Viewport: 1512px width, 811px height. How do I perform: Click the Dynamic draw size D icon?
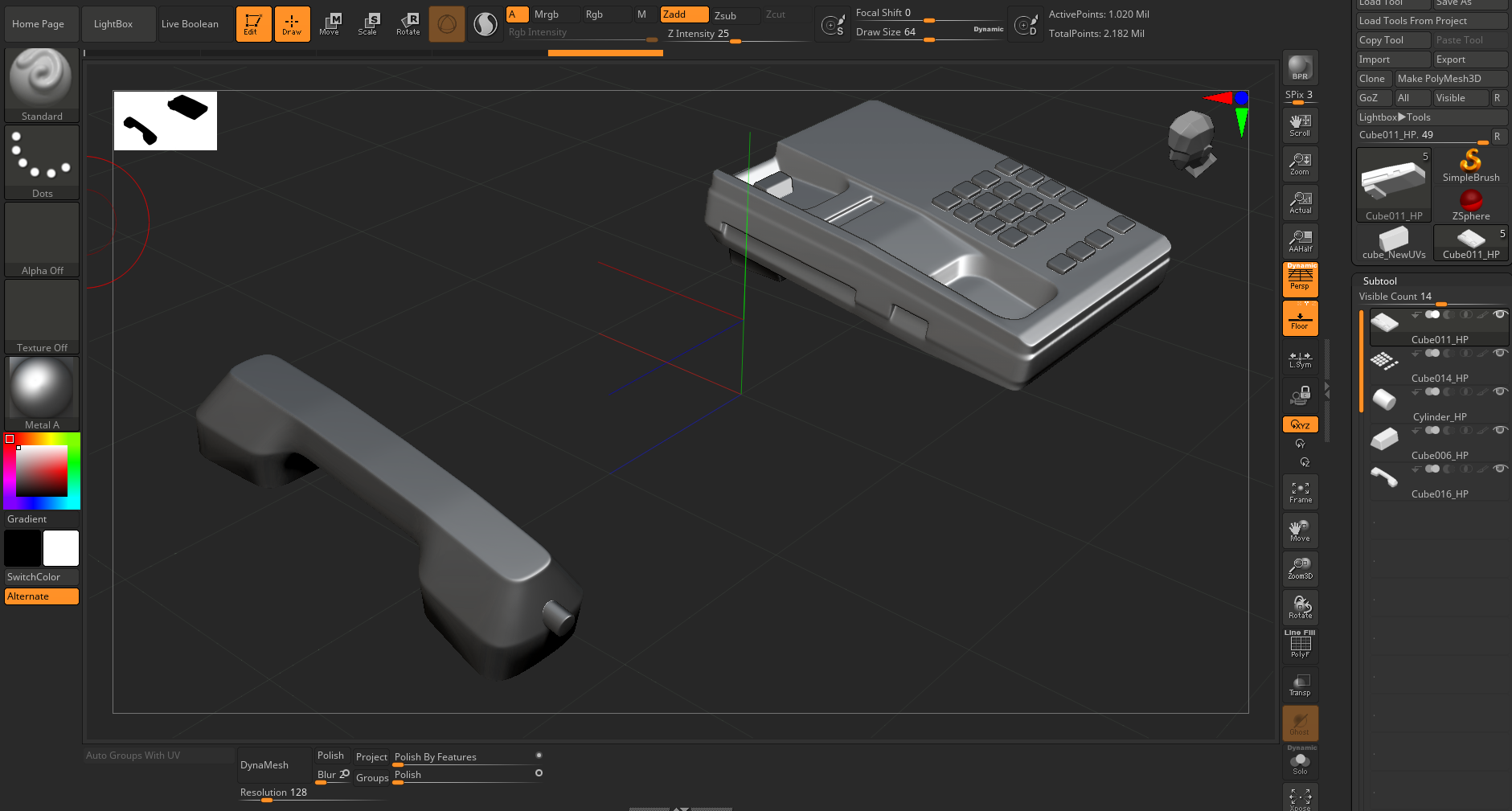pos(1026,26)
